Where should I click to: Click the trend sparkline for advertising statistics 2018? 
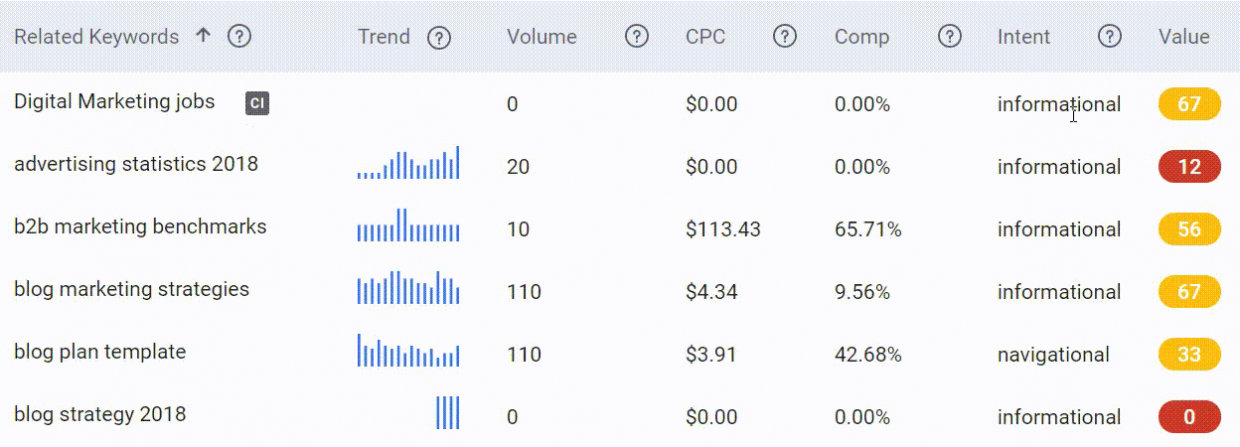[408, 163]
